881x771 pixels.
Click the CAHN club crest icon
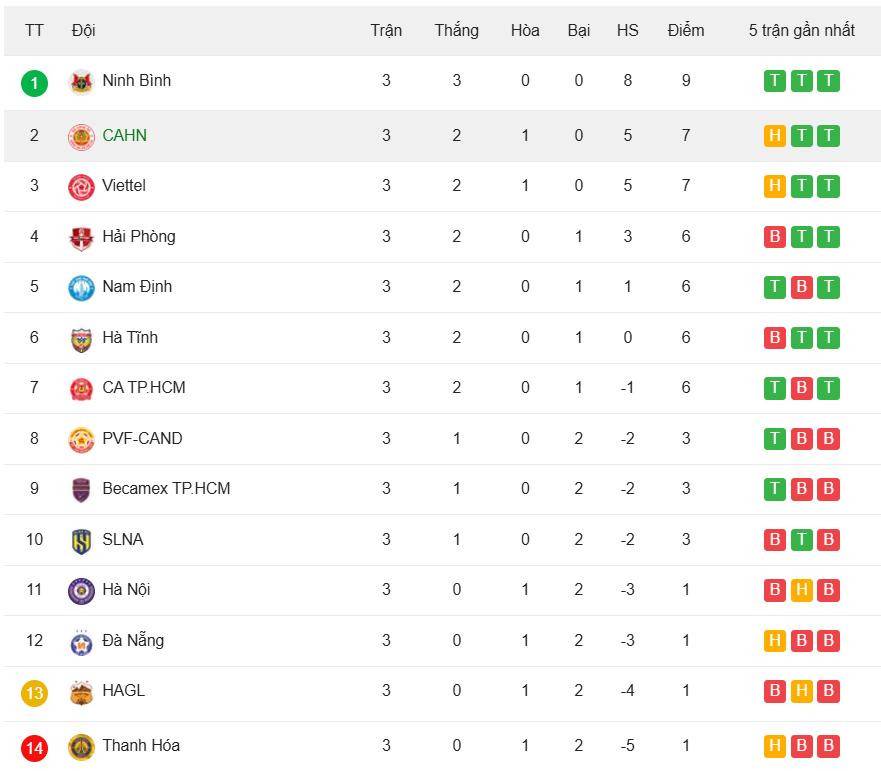point(81,137)
